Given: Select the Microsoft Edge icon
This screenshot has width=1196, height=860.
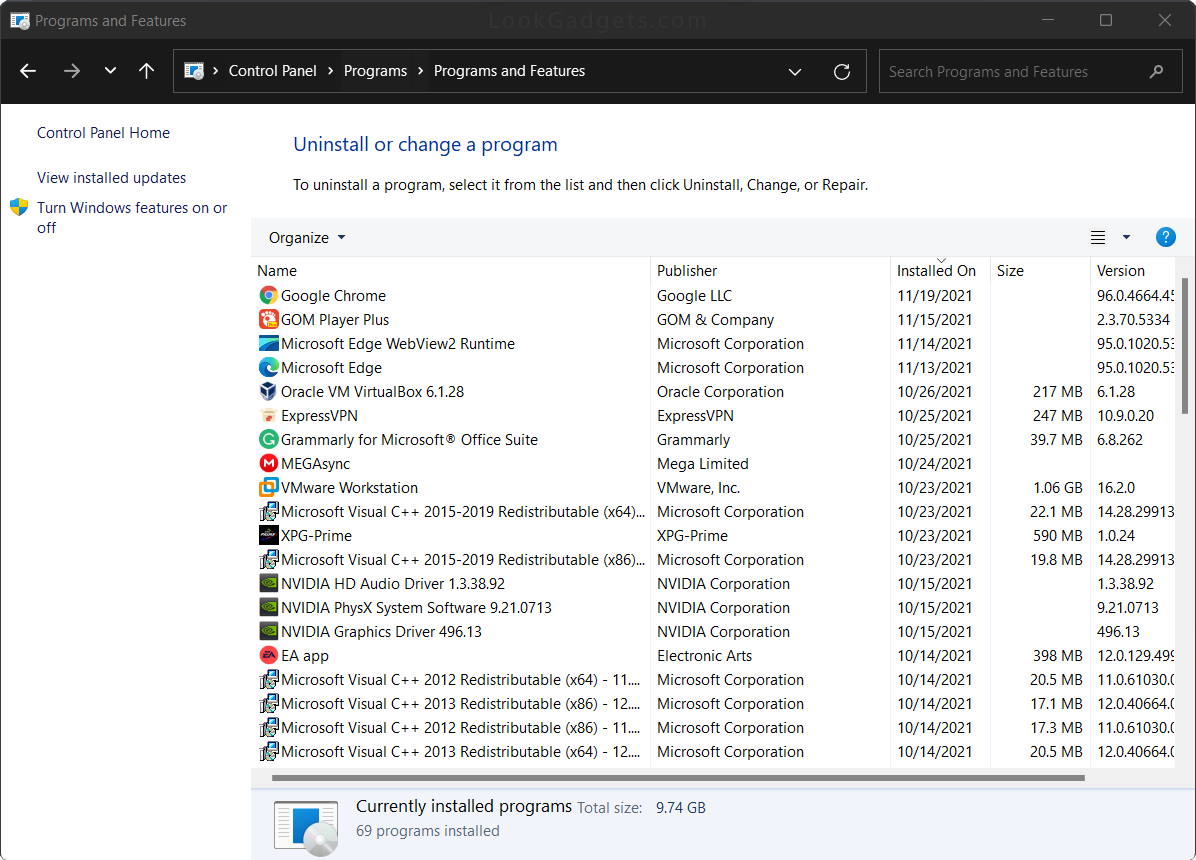Looking at the screenshot, I should (268, 367).
